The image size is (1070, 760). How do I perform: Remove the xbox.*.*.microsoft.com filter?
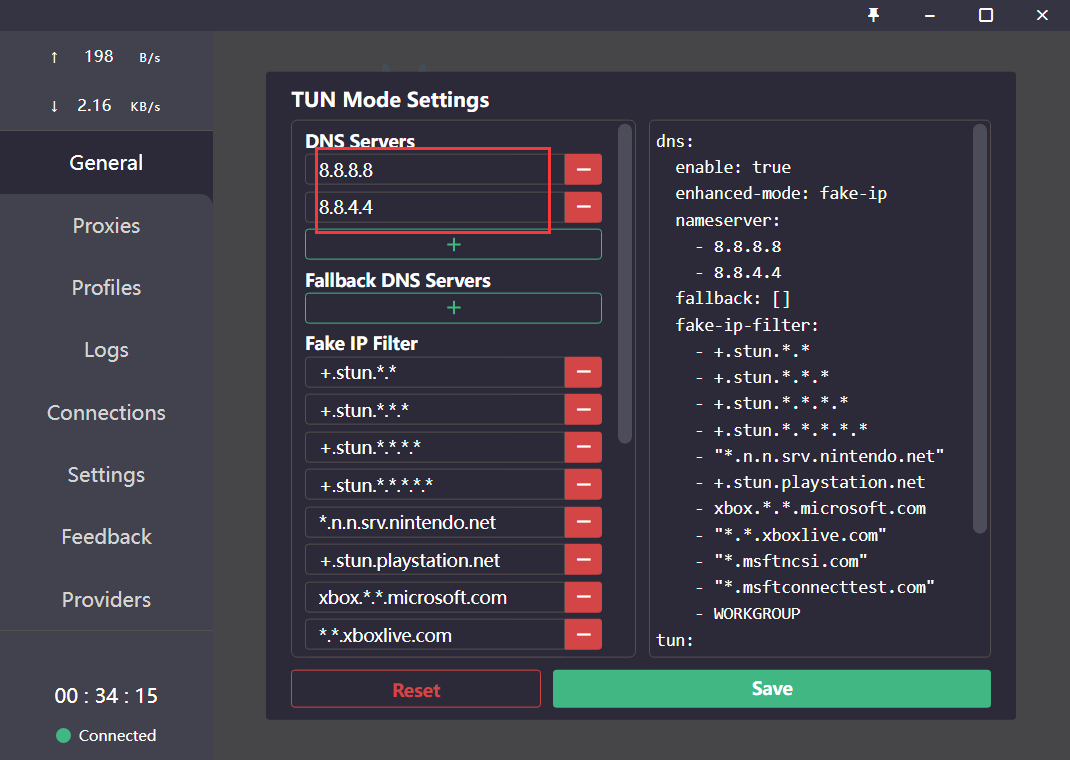coord(583,597)
